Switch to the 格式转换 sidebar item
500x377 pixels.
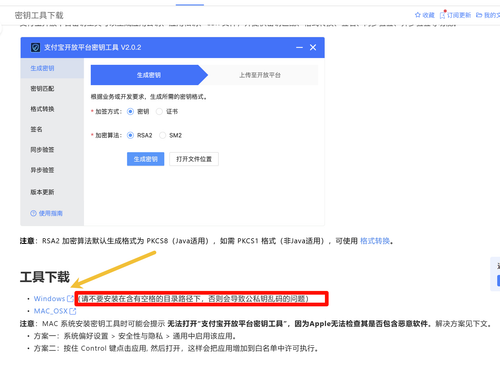click(52, 109)
